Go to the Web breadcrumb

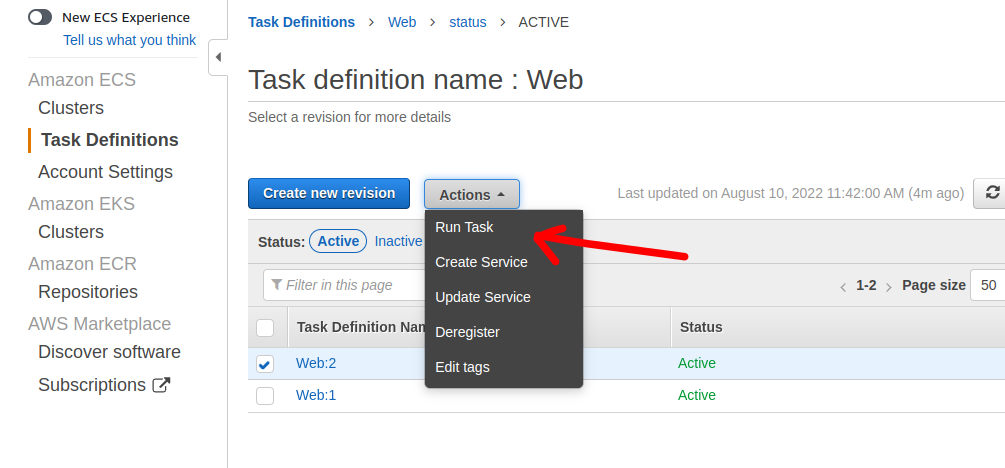pyautogui.click(x=402, y=22)
